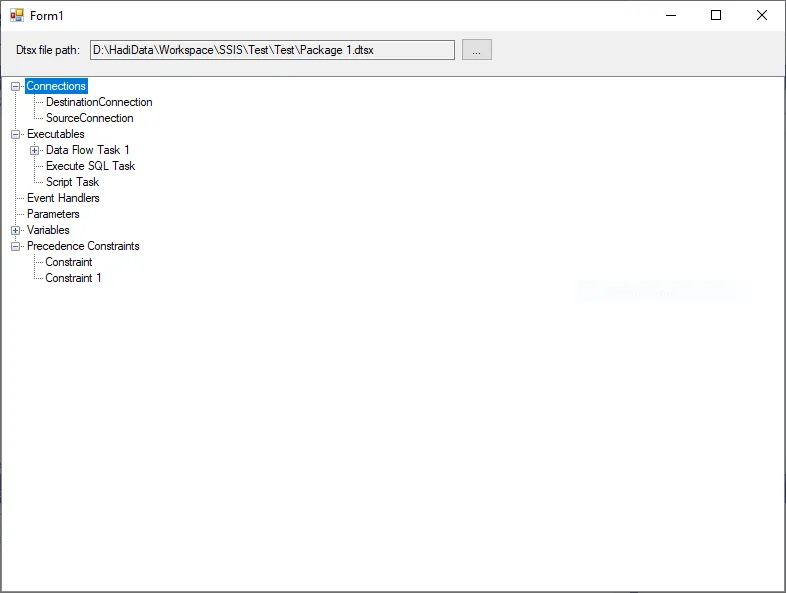Select the Connections tree item
The height and width of the screenshot is (593, 786).
pos(56,86)
